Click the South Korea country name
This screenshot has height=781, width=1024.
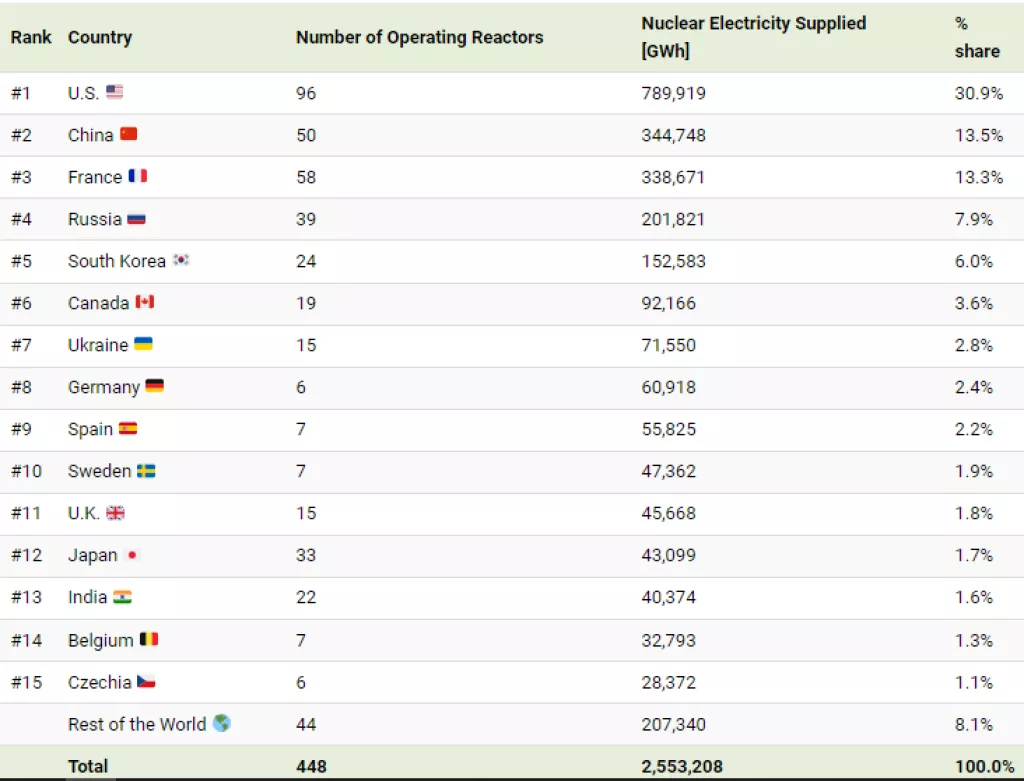(116, 261)
